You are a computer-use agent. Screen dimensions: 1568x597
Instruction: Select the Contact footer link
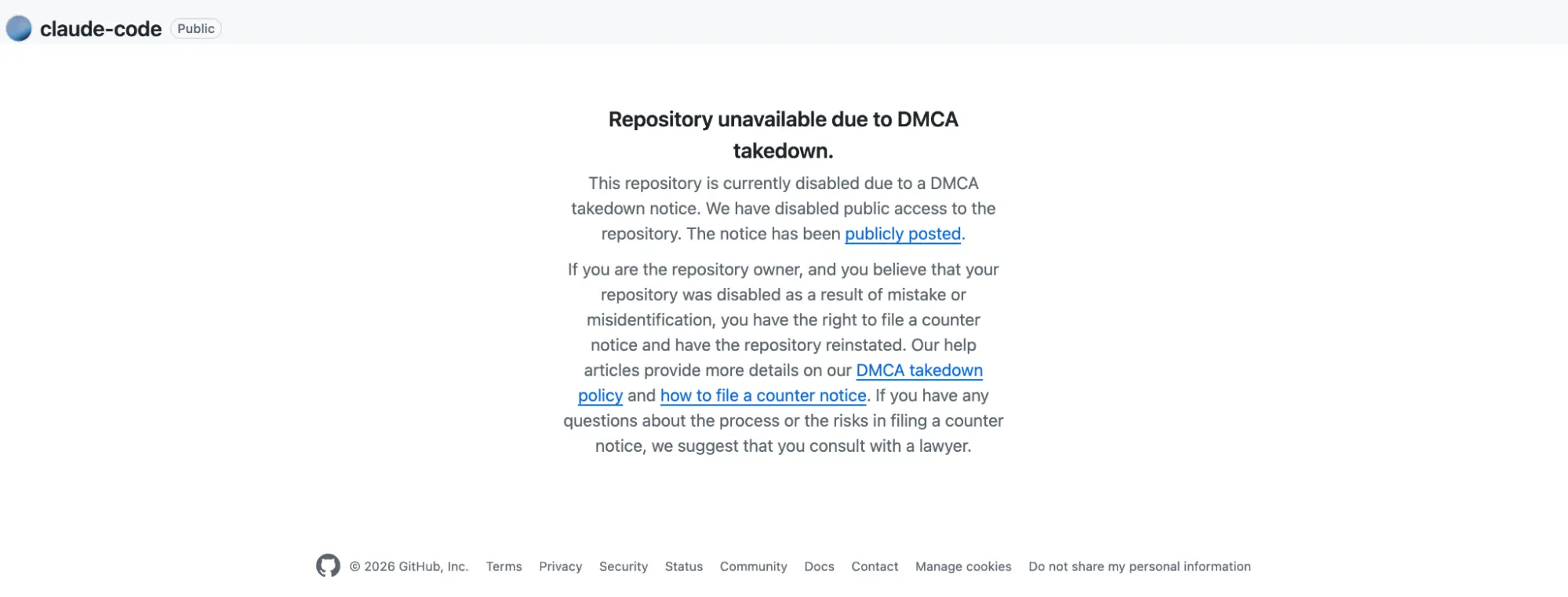pos(875,566)
